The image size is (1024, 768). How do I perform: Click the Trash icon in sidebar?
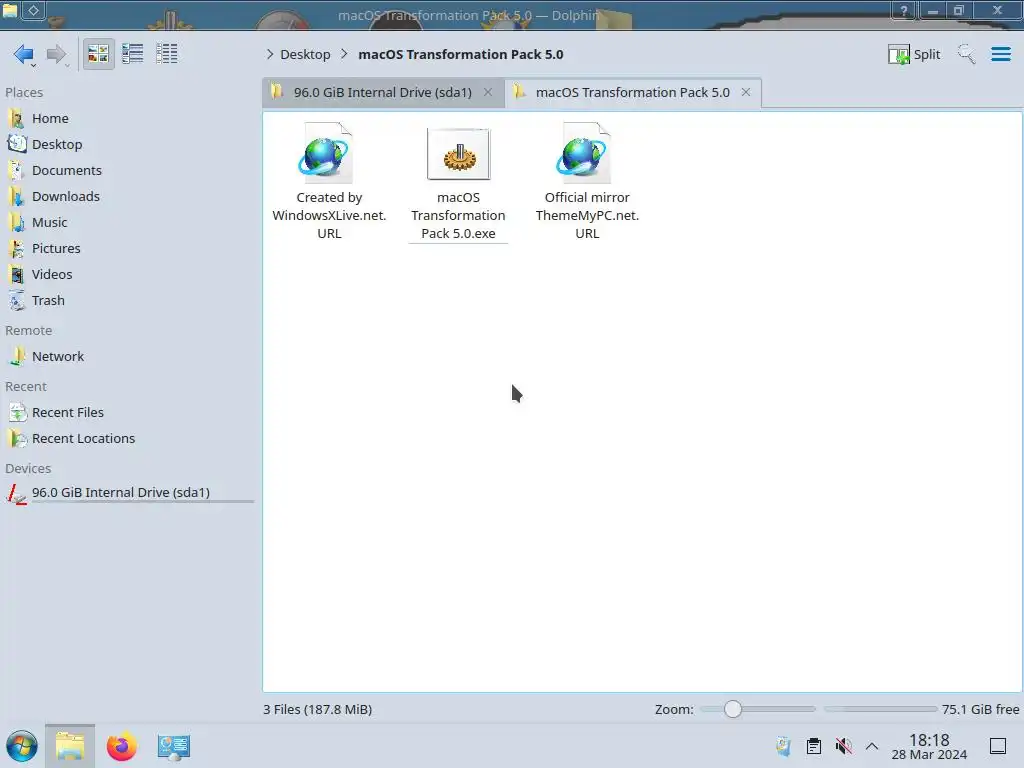click(x=17, y=301)
